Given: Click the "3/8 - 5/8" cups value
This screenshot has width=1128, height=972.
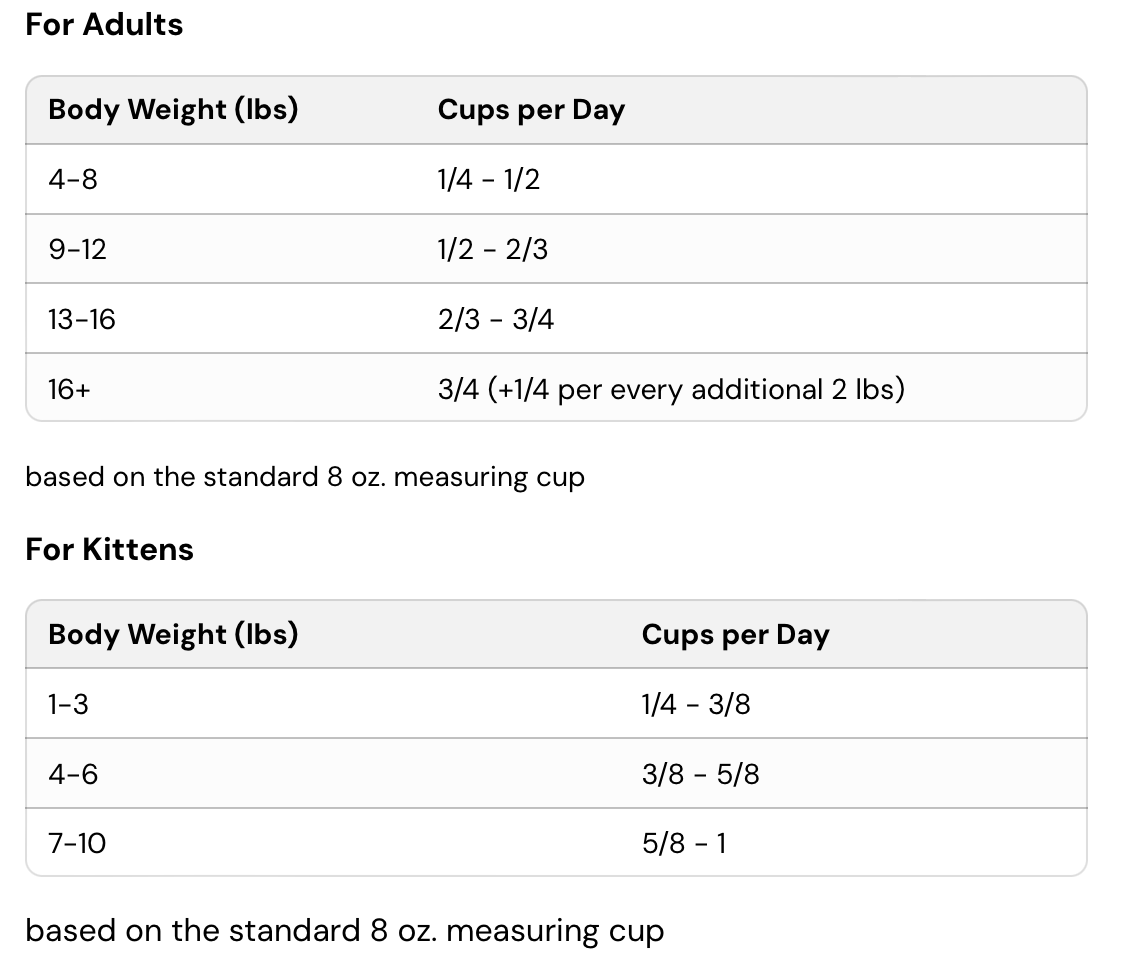Looking at the screenshot, I should point(700,774).
